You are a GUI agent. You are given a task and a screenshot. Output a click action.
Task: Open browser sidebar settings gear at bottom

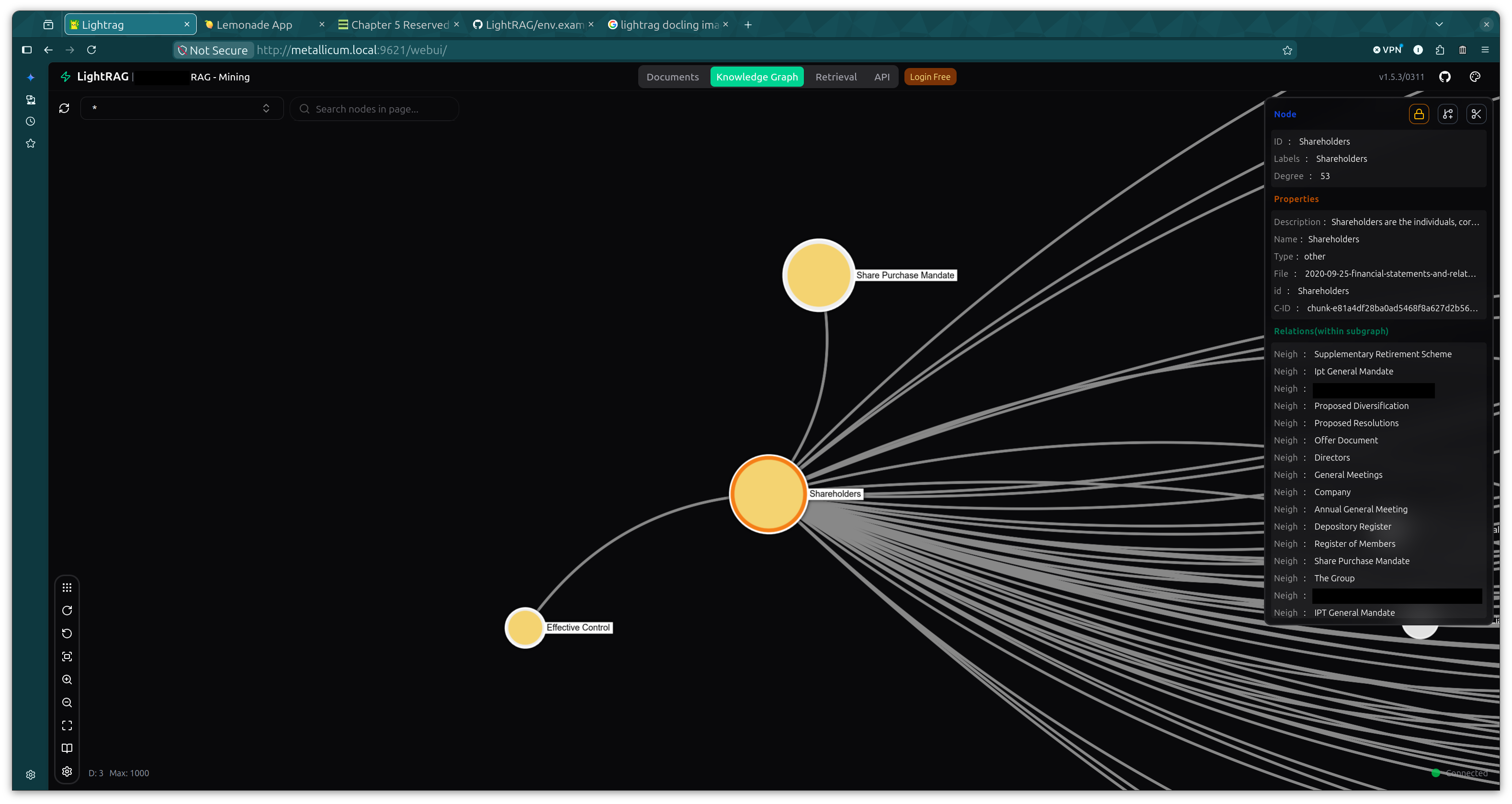pyautogui.click(x=31, y=775)
